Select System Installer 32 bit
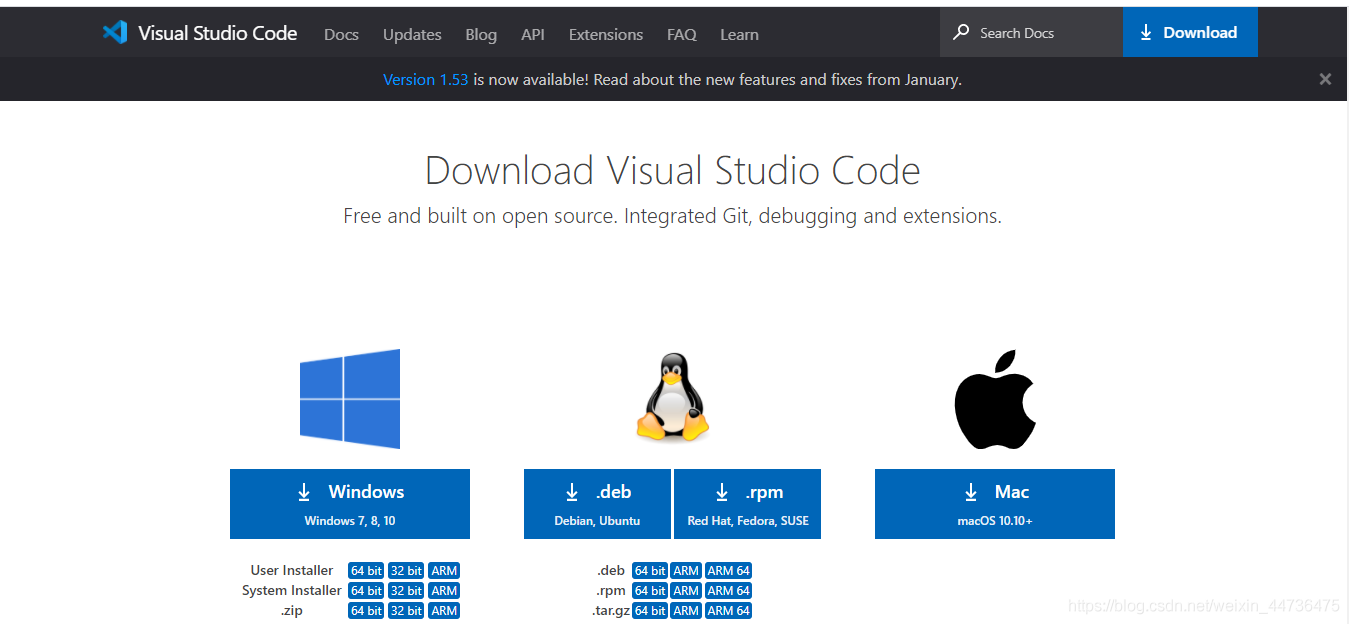This screenshot has width=1349, height=624. (406, 591)
